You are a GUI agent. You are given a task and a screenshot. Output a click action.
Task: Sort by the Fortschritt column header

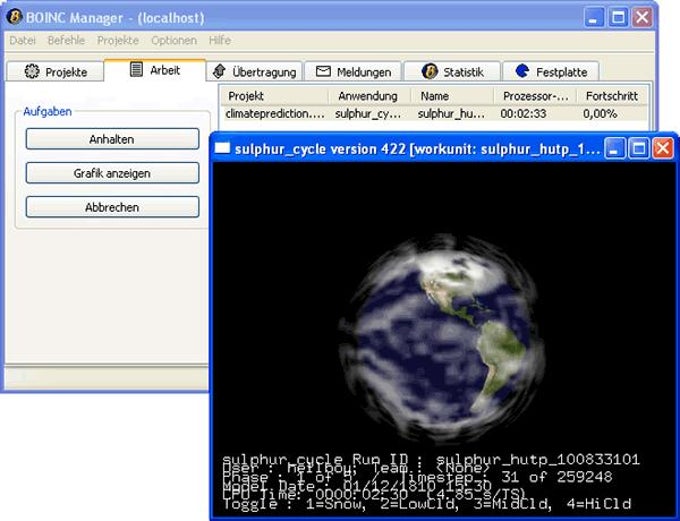[x=612, y=96]
